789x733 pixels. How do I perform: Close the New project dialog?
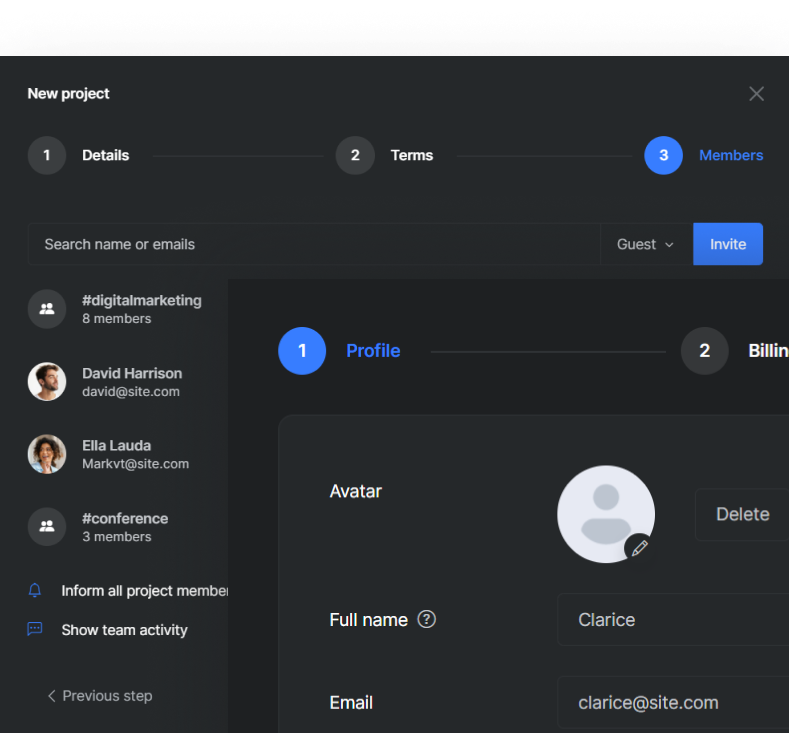pyautogui.click(x=756, y=94)
